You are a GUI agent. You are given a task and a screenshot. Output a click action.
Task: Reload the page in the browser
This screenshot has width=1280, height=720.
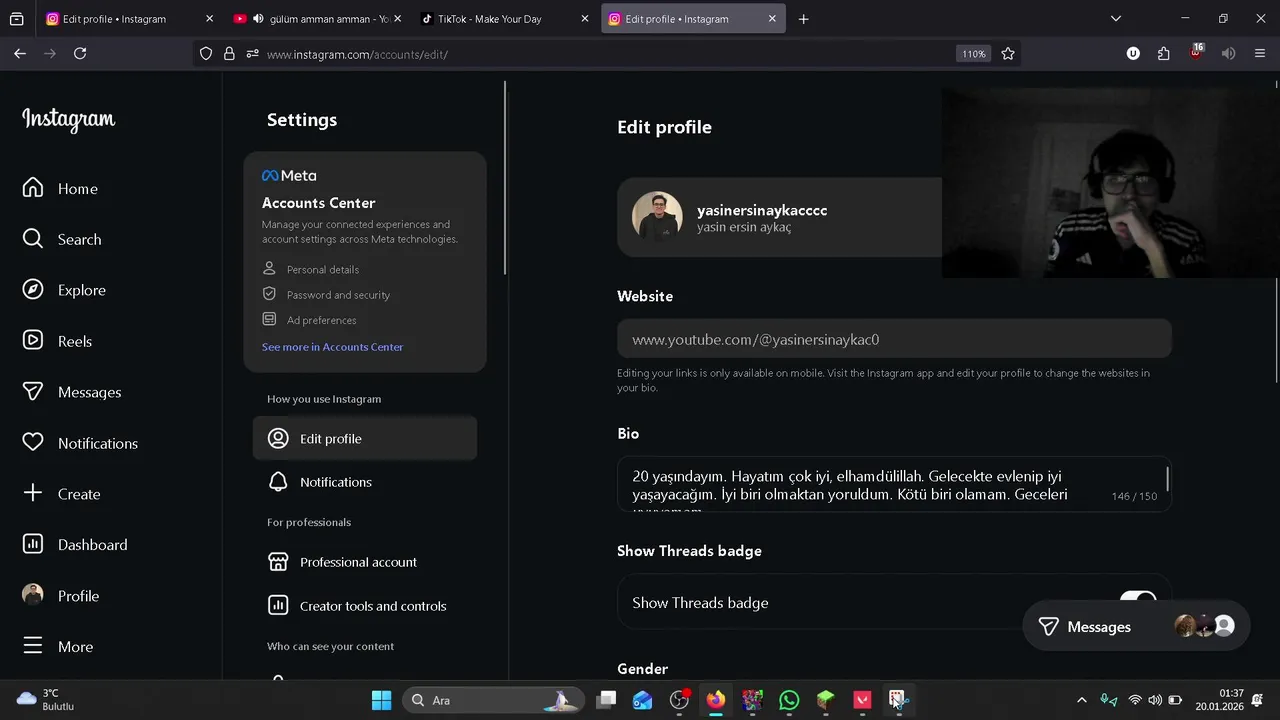click(80, 54)
